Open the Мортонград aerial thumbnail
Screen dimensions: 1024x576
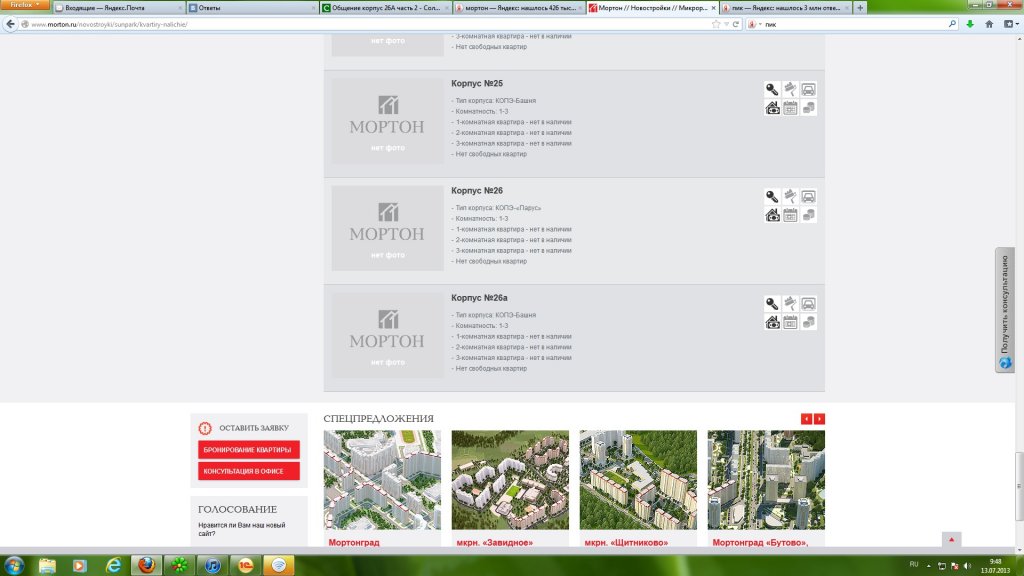pyautogui.click(x=382, y=479)
